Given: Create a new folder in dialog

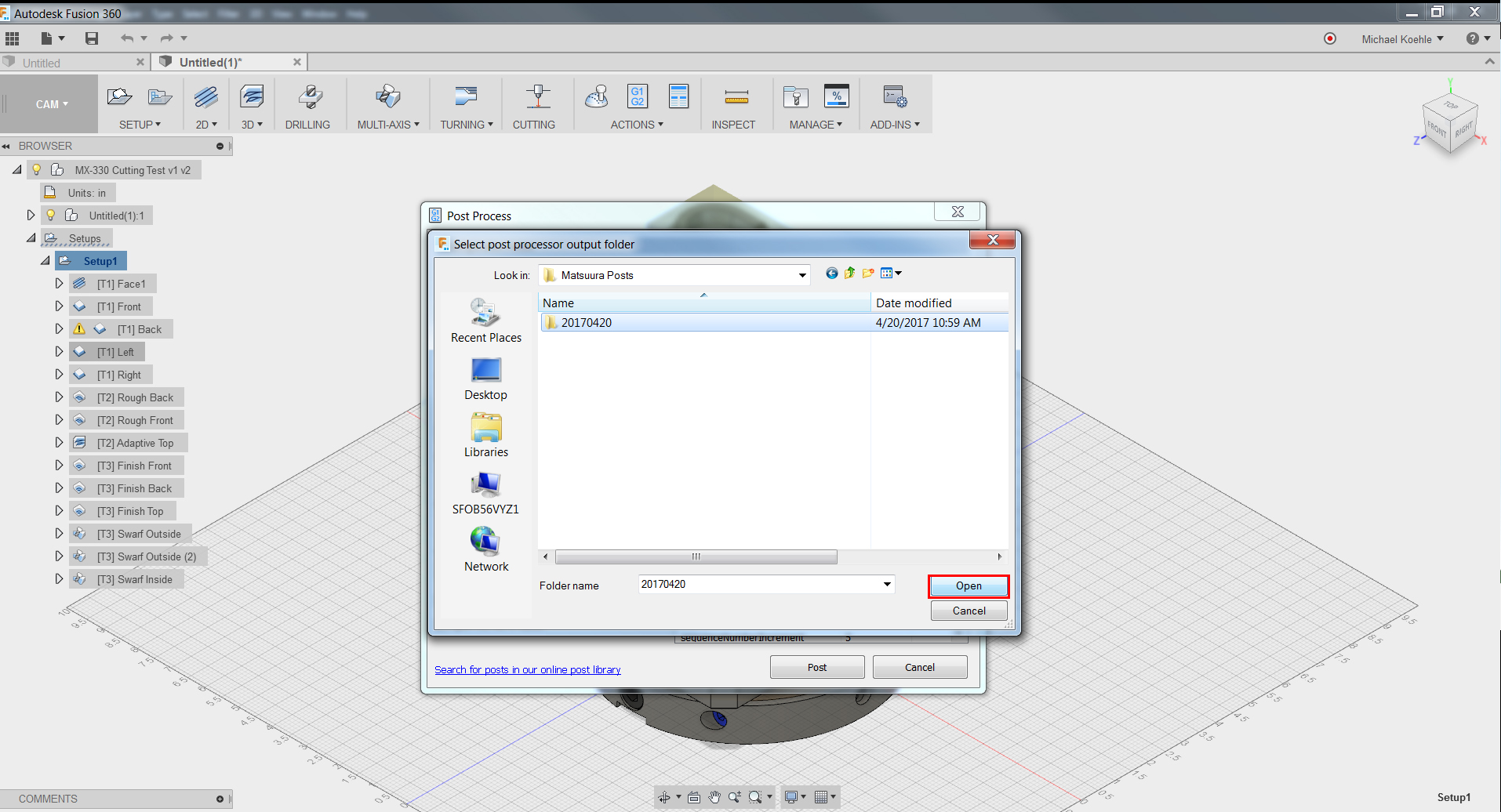Looking at the screenshot, I should click(868, 274).
